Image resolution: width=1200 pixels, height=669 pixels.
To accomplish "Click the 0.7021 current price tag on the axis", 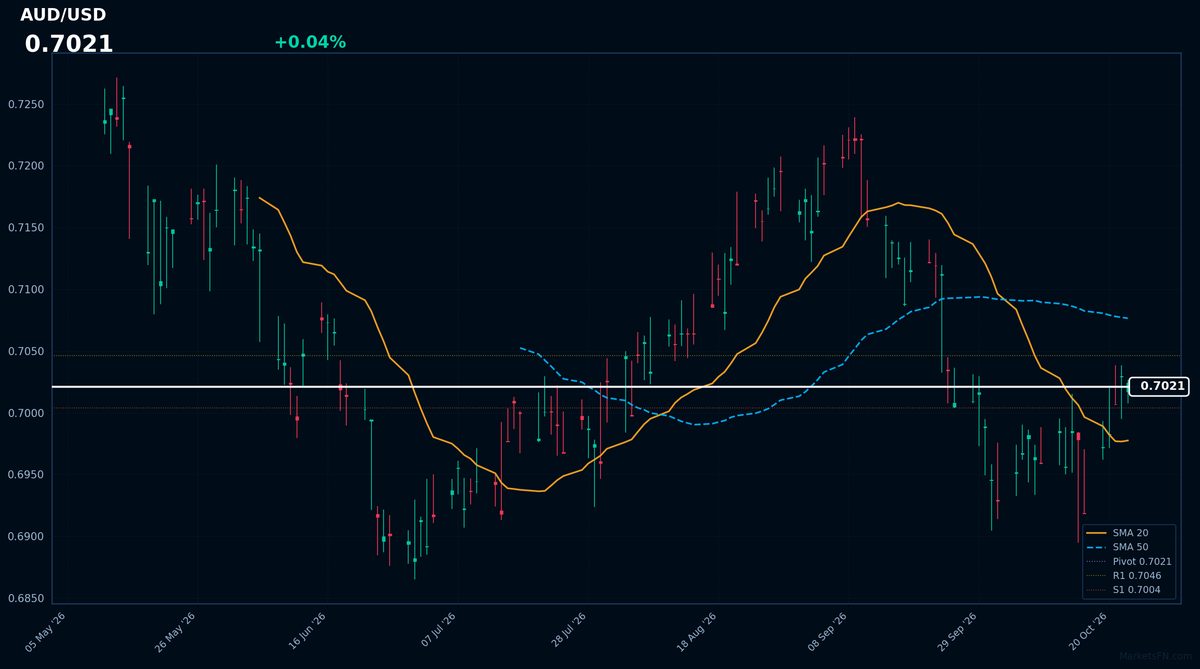I will [x=1158, y=386].
